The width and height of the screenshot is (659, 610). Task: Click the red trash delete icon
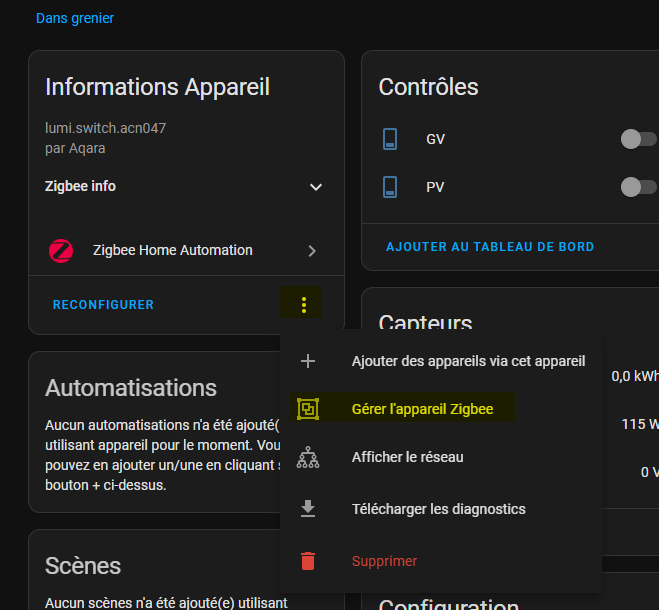308,561
